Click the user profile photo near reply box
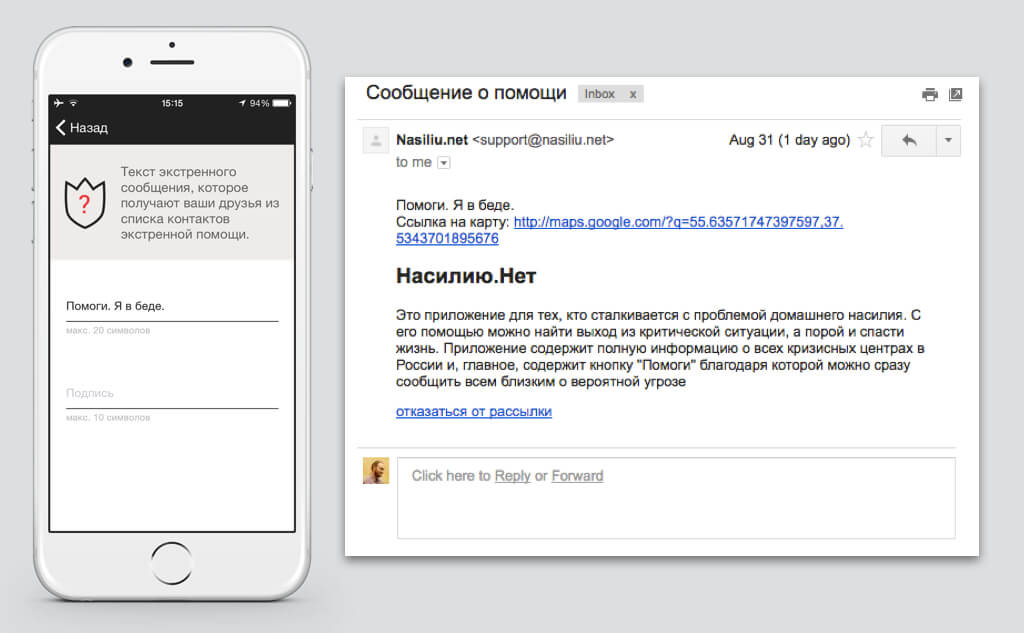The height and width of the screenshot is (633, 1024). pyautogui.click(x=375, y=471)
